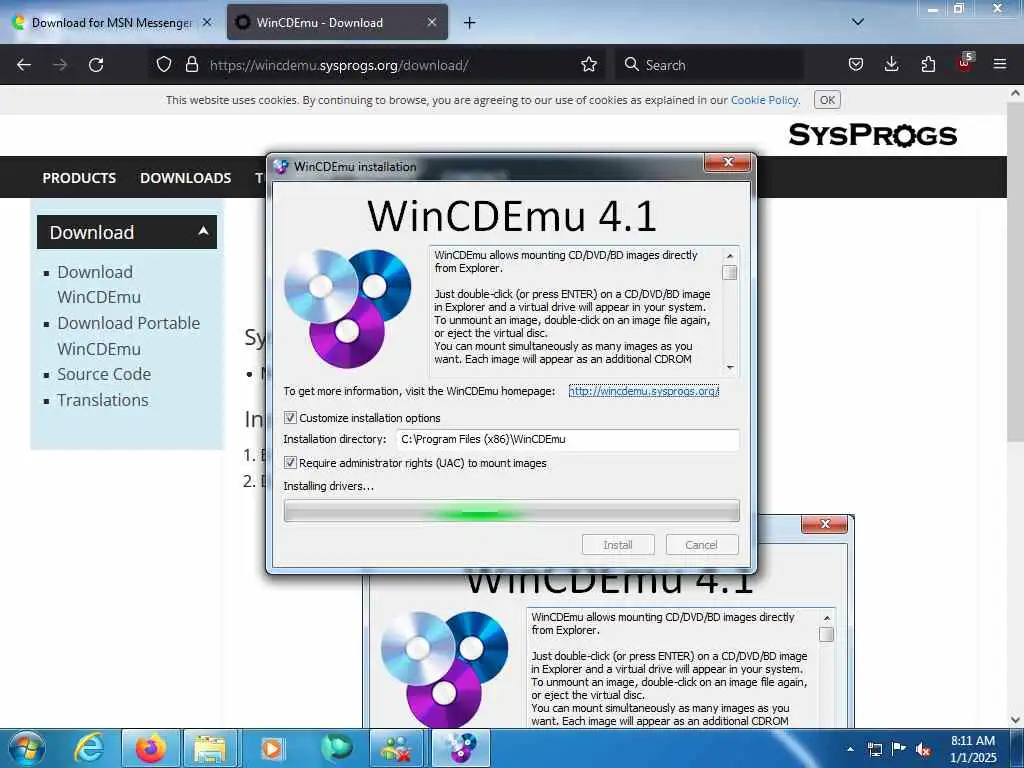Screen dimensions: 1024x768
Task: Open the Messenger people taskbar icon
Action: 396,748
